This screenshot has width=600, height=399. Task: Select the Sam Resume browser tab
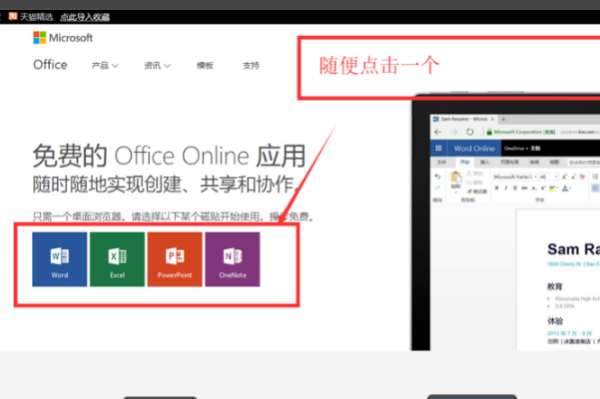tap(464, 119)
